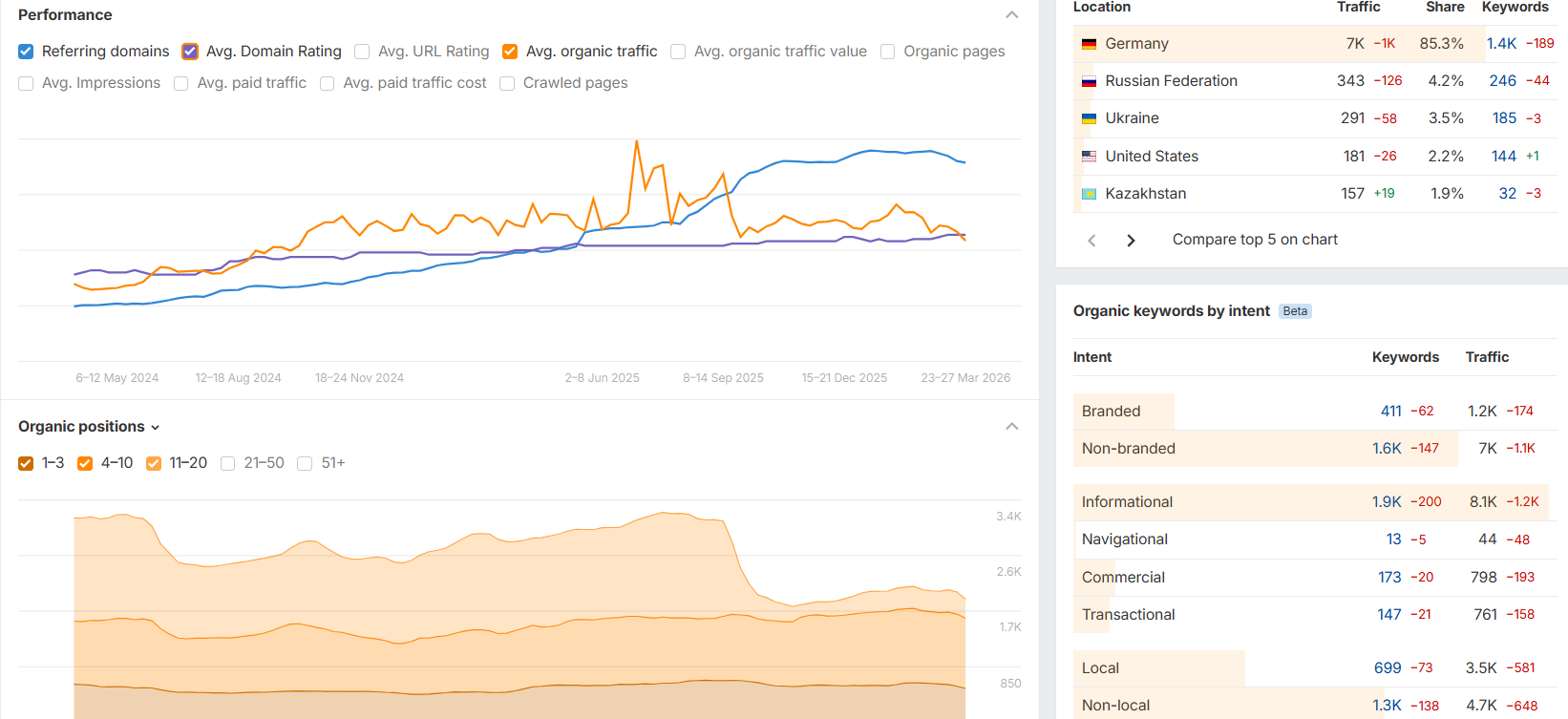Enable the 21–50 positions checkbox
Viewport: 1568px width, 719px height.
click(227, 463)
